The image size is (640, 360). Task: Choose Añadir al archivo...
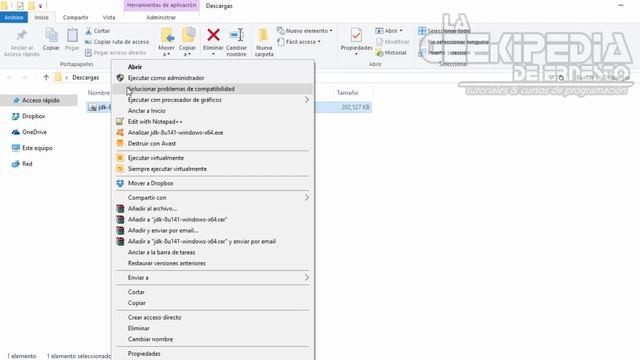click(x=213, y=209)
